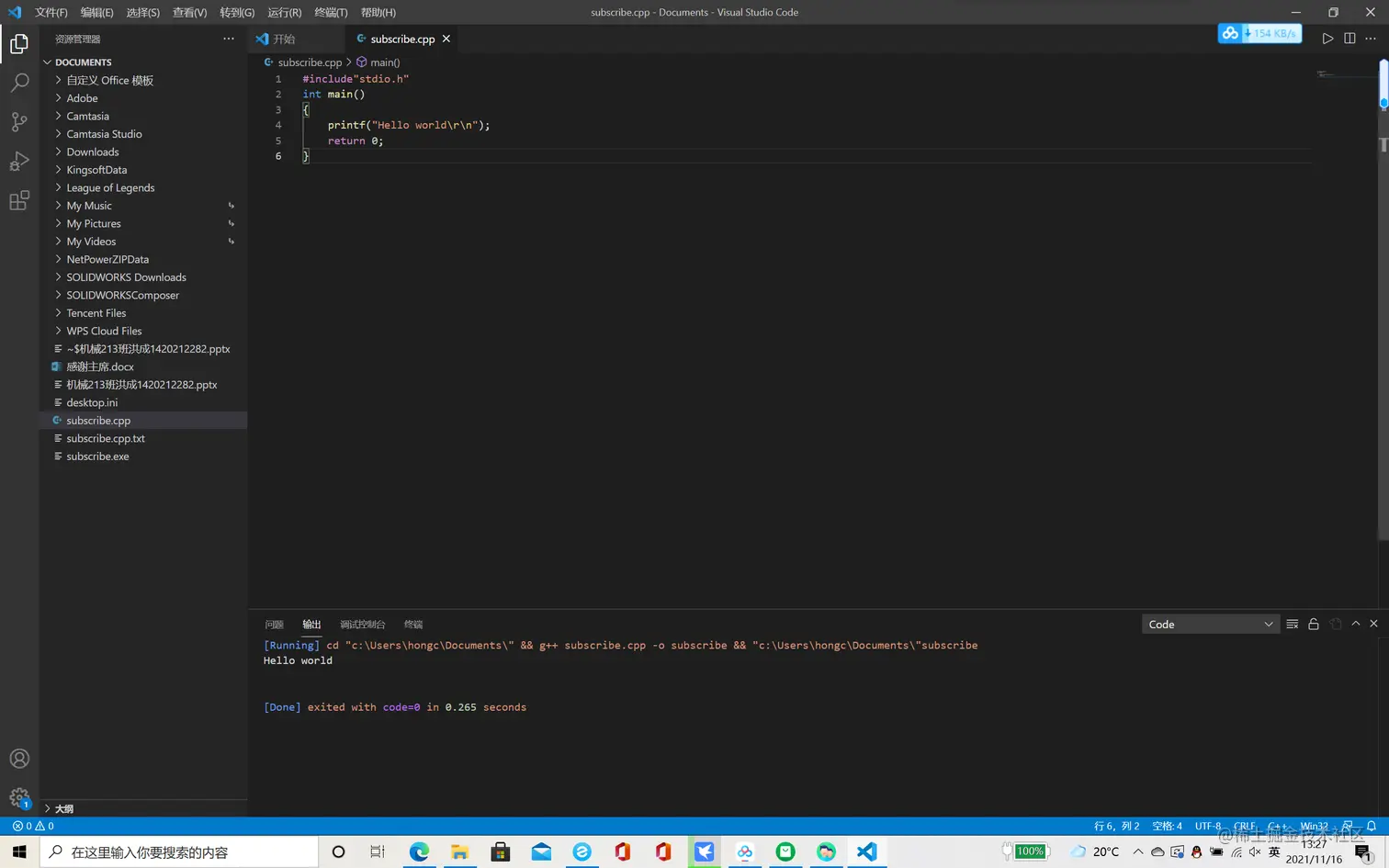The height and width of the screenshot is (868, 1389).
Task: Toggle the muted volume icon in system tray
Action: tap(1255, 851)
